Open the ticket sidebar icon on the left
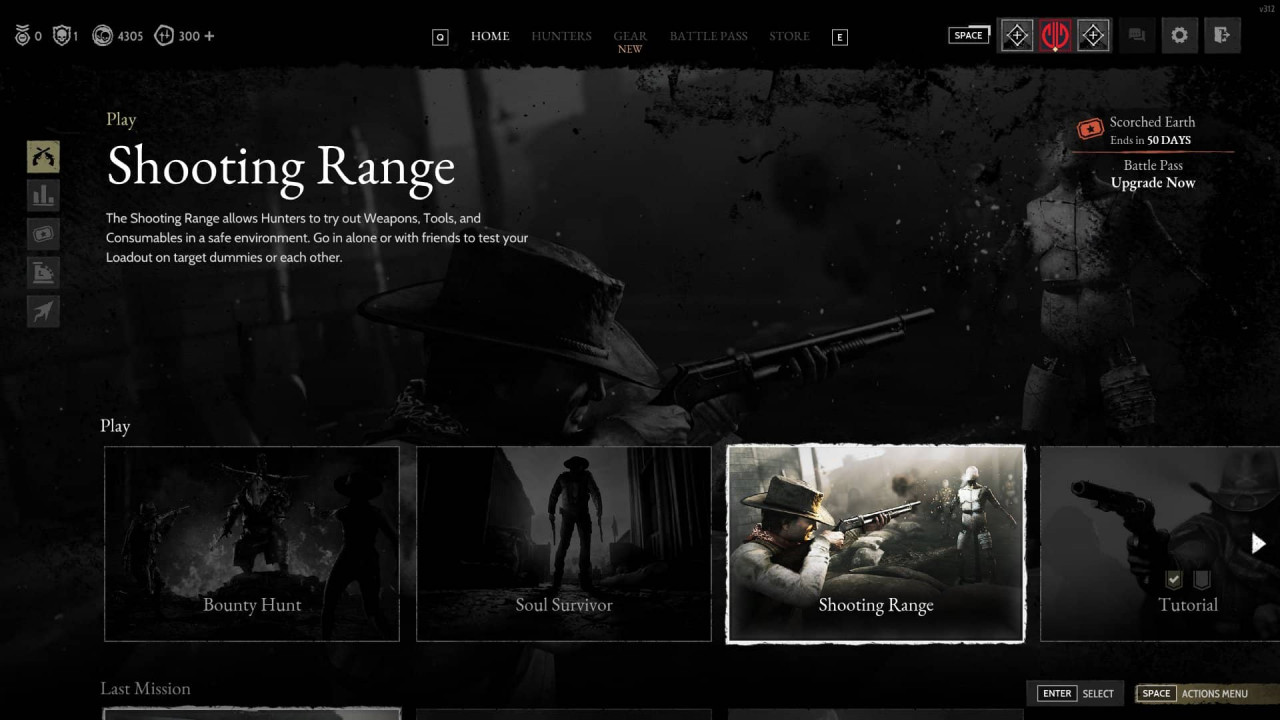This screenshot has width=1280, height=720. click(x=43, y=234)
